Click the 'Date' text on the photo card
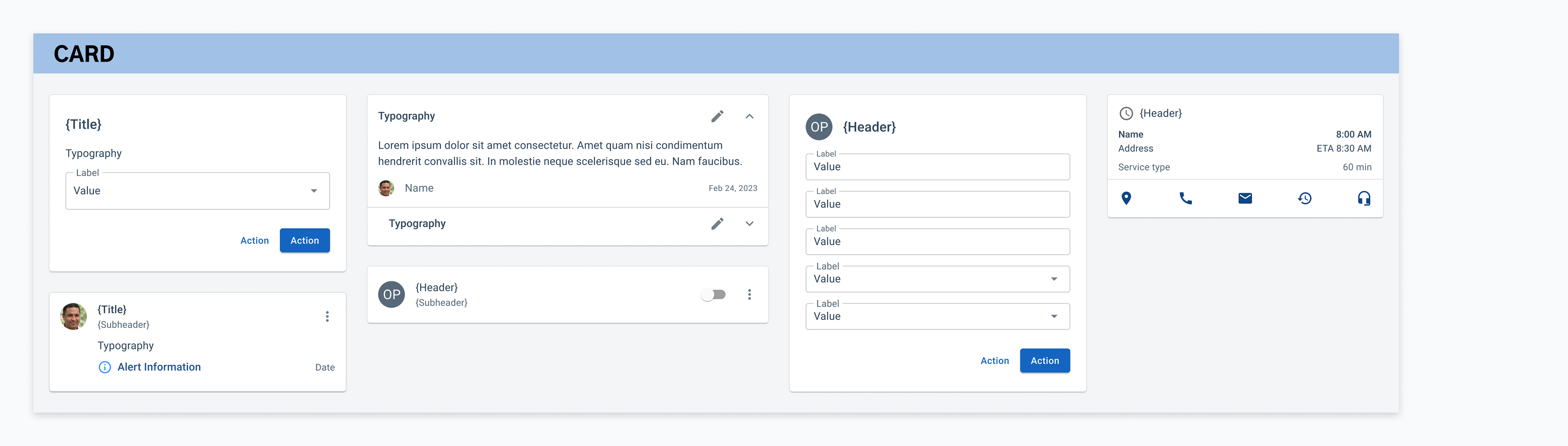 [x=325, y=368]
